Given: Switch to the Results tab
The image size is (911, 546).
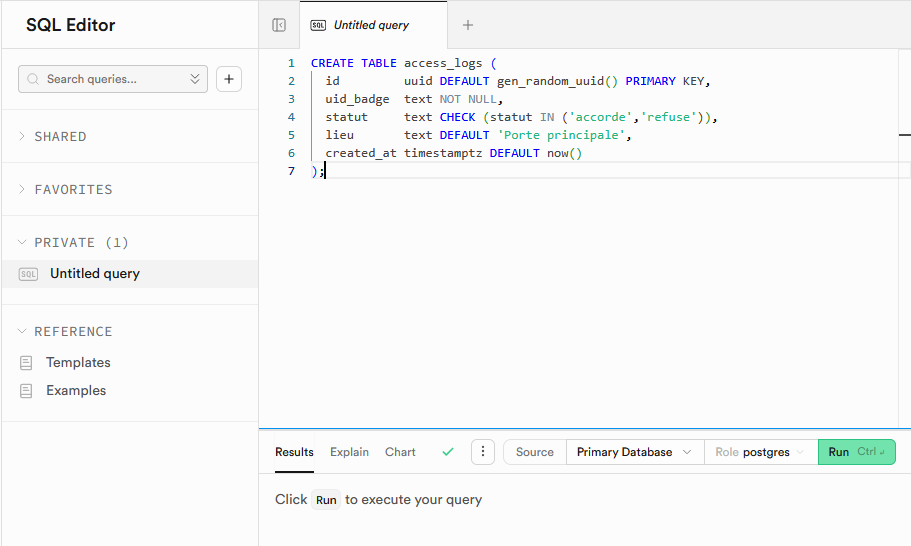Looking at the screenshot, I should point(294,452).
